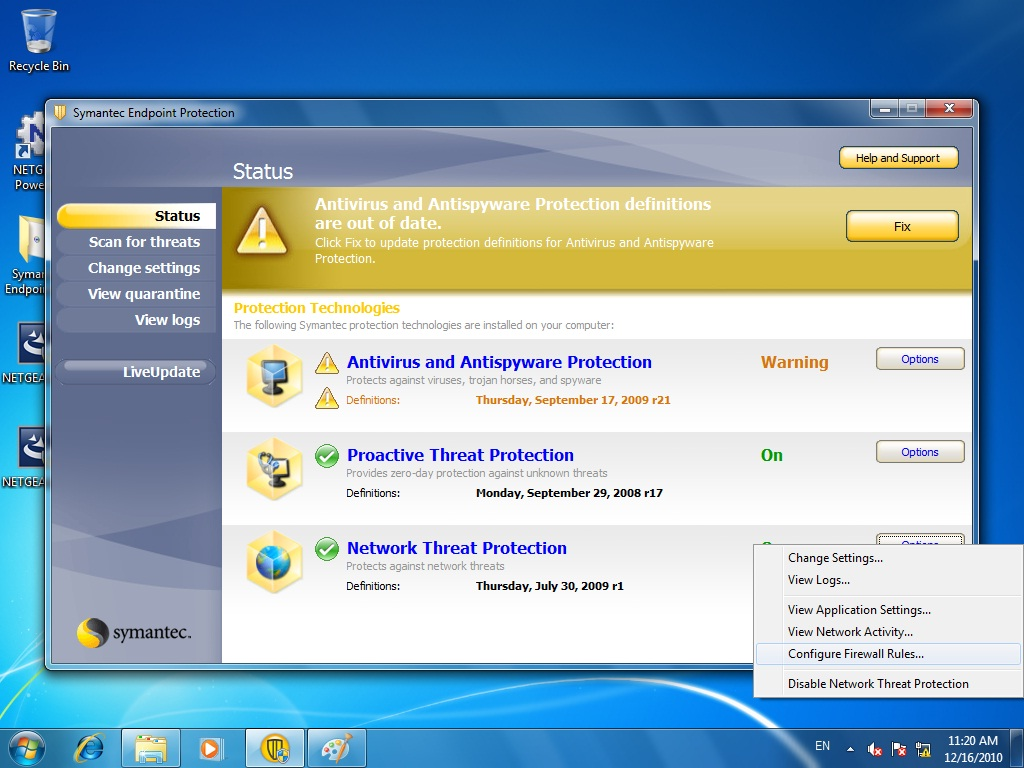Screen dimensions: 1024x768
Task: Choose Change Settings... in context menu
Action: [x=888, y=558]
